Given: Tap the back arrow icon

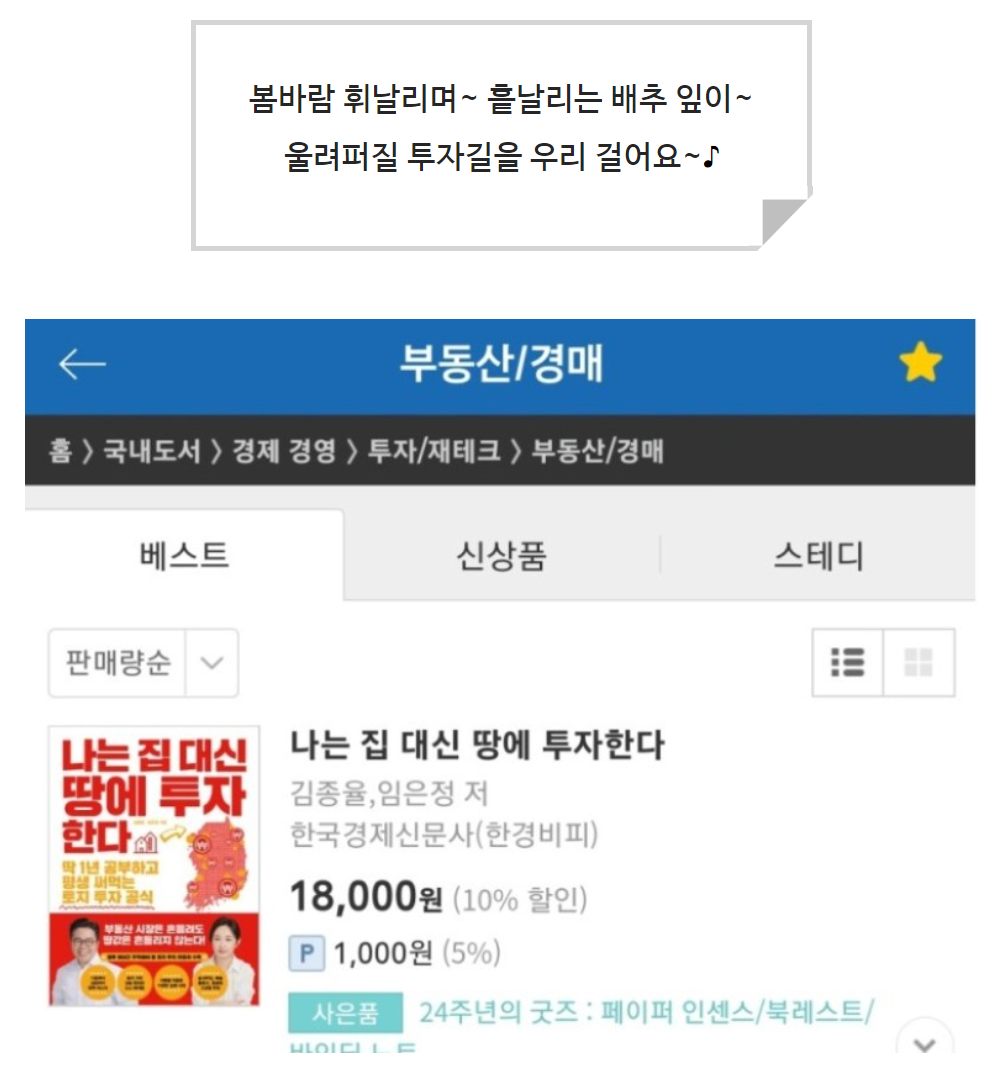Looking at the screenshot, I should click(82, 364).
